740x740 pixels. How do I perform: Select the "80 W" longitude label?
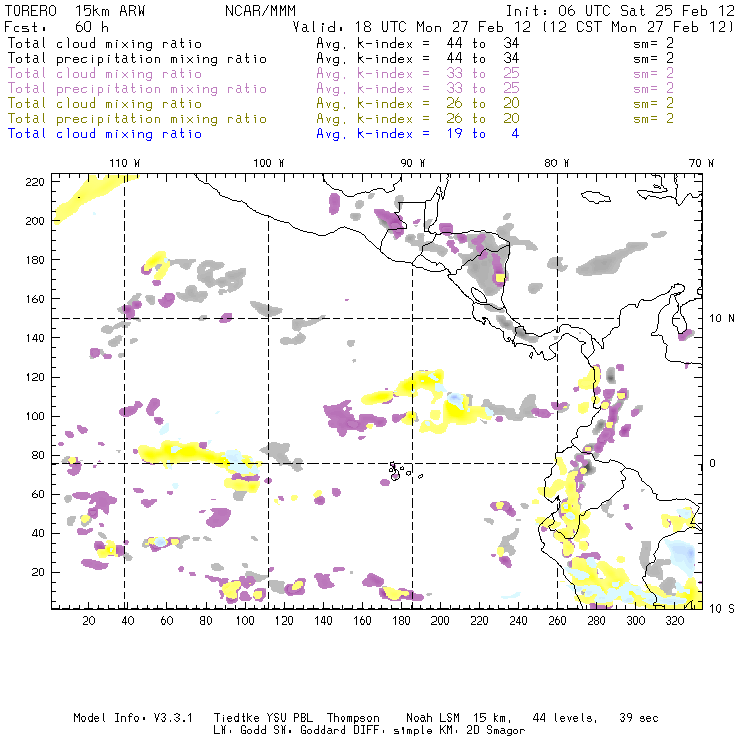pos(557,163)
